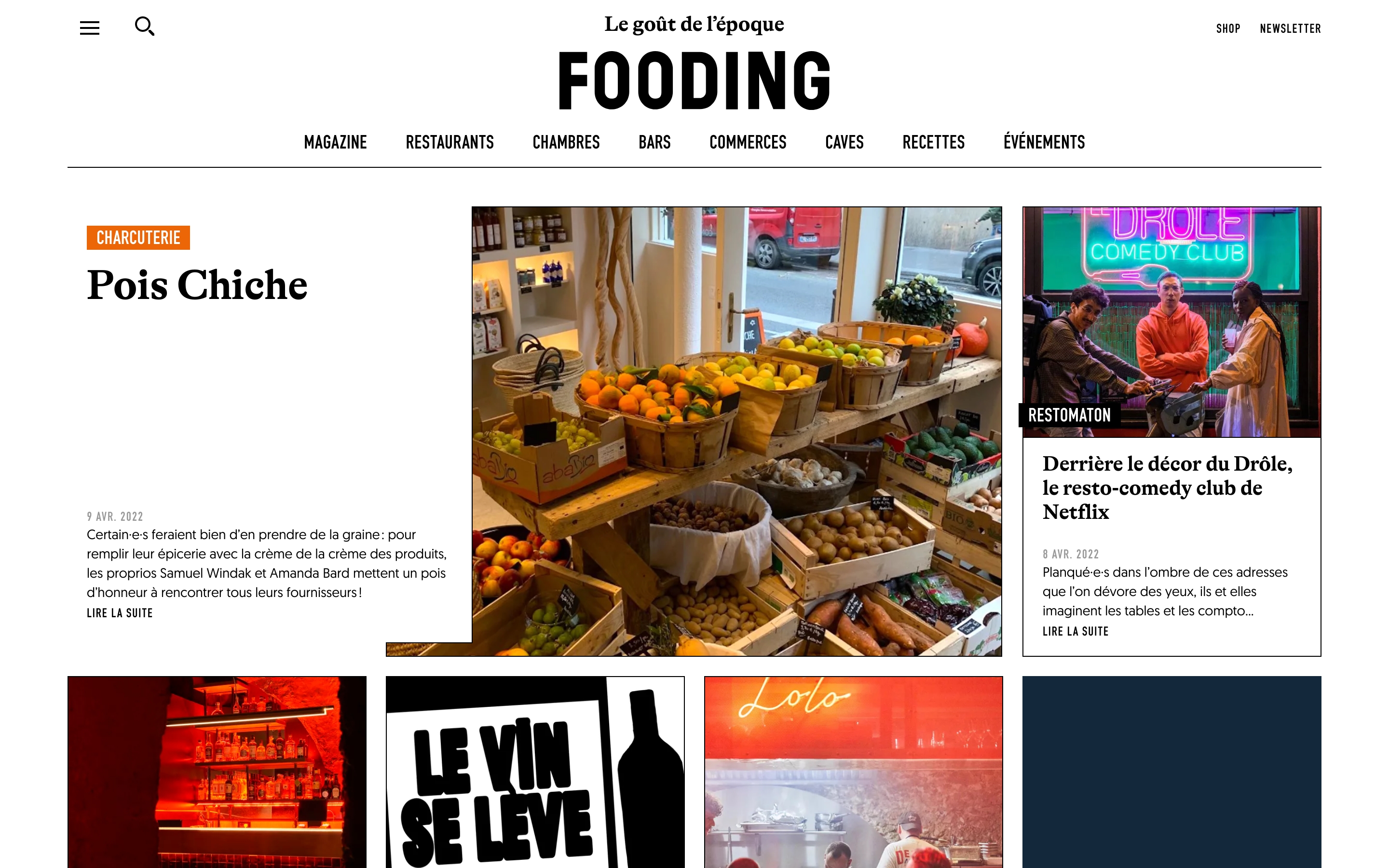Click LIRE LA SUITE under Pois Chiche

click(120, 613)
